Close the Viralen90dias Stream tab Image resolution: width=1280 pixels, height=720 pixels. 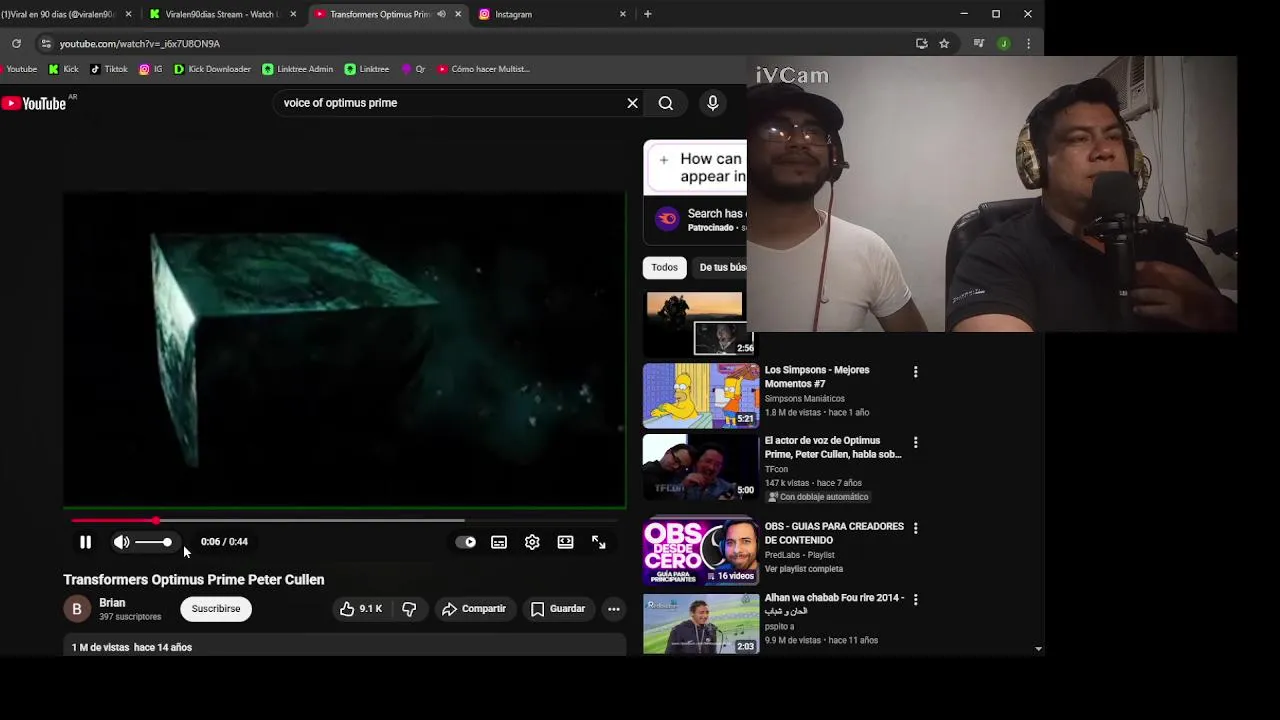tap(293, 14)
